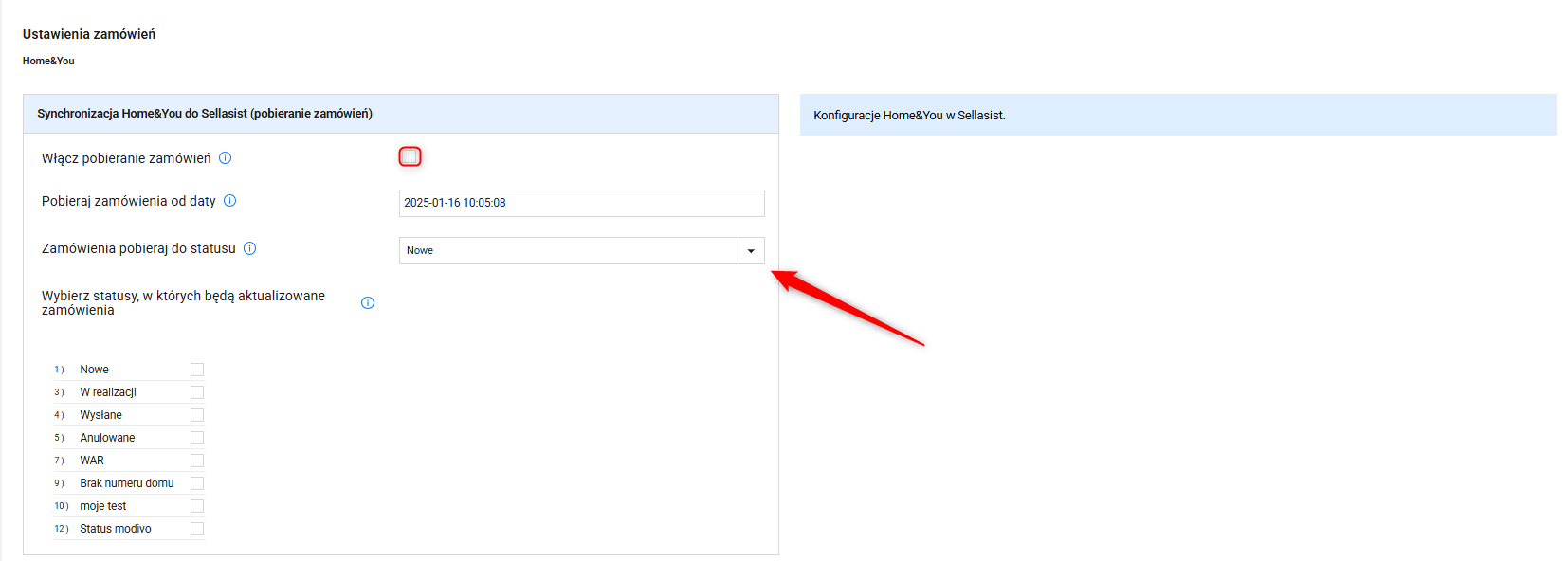
Task: Click the moje test status label
Action: coord(103,506)
